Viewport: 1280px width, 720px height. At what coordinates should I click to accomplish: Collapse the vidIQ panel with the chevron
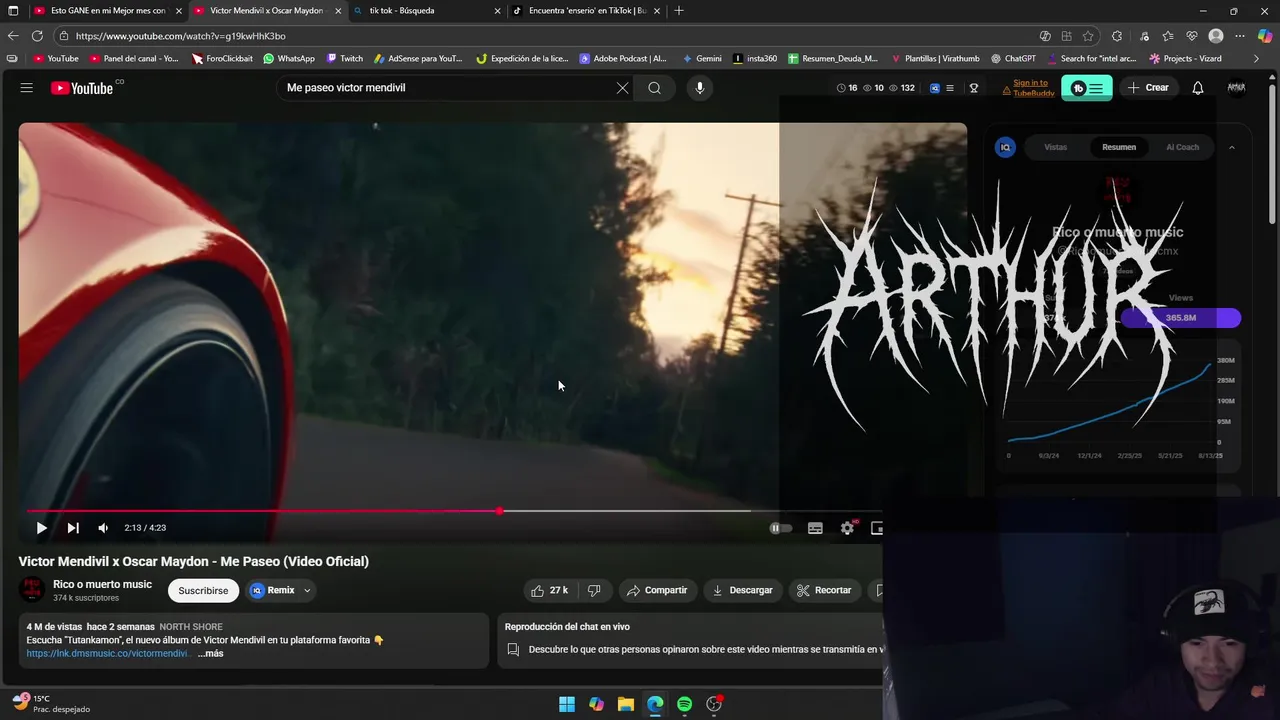1231,147
